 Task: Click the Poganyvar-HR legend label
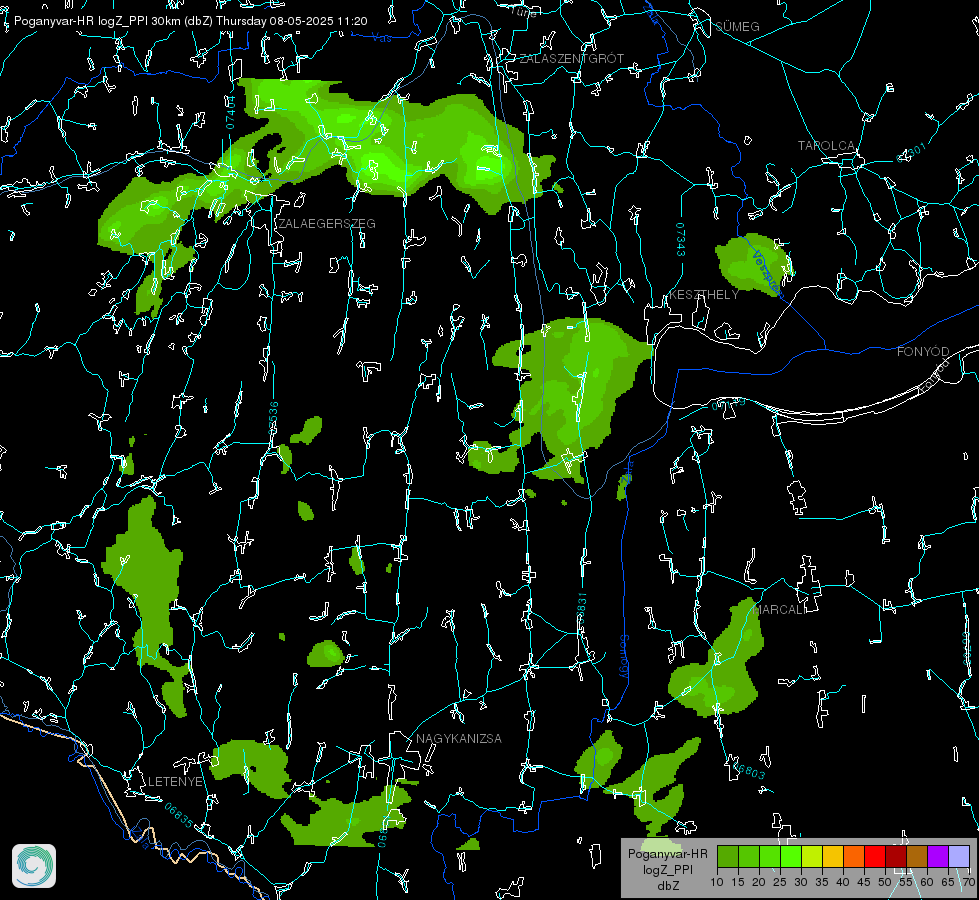click(667, 854)
